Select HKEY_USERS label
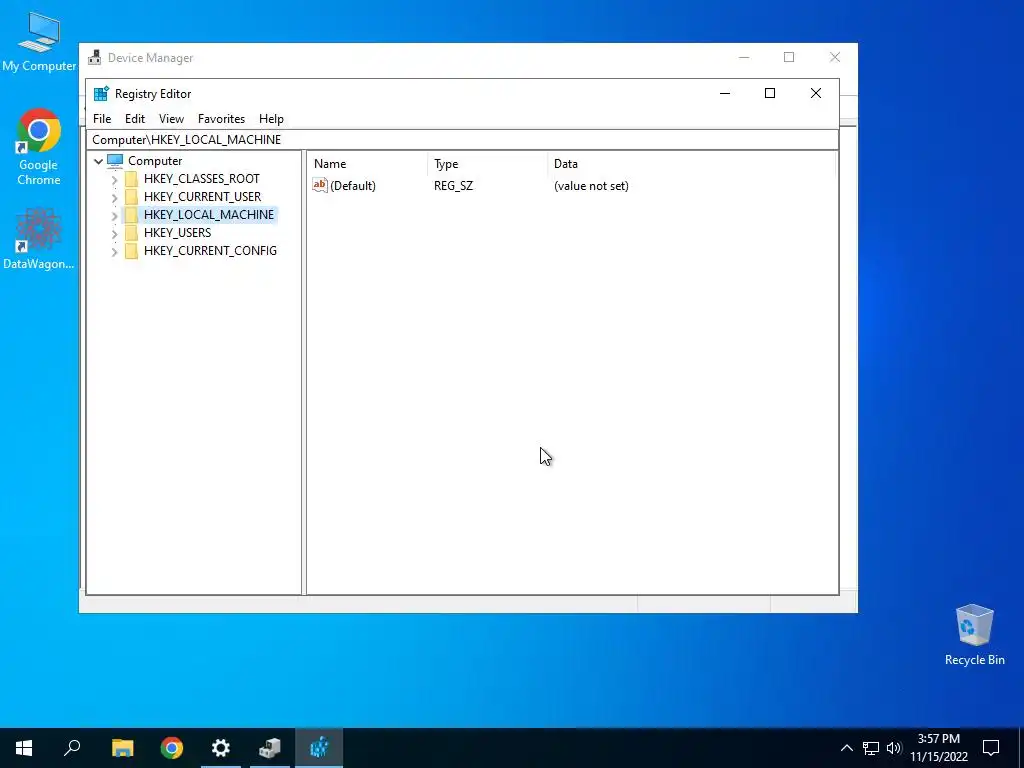Viewport: 1024px width, 768px height. click(178, 232)
